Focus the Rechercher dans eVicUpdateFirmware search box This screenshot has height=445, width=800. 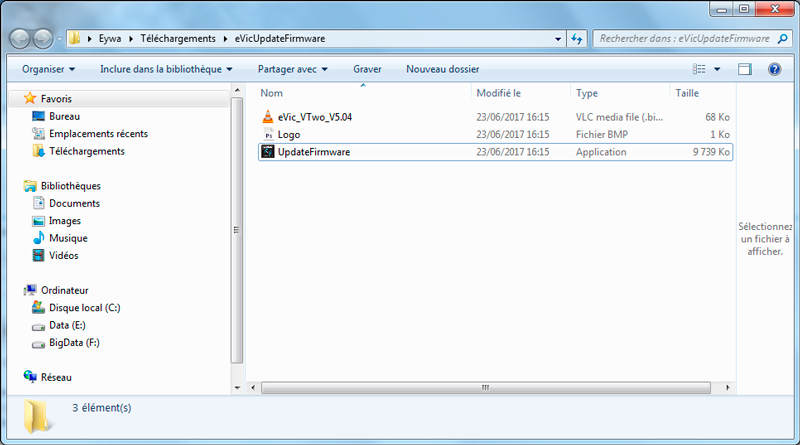pos(684,39)
